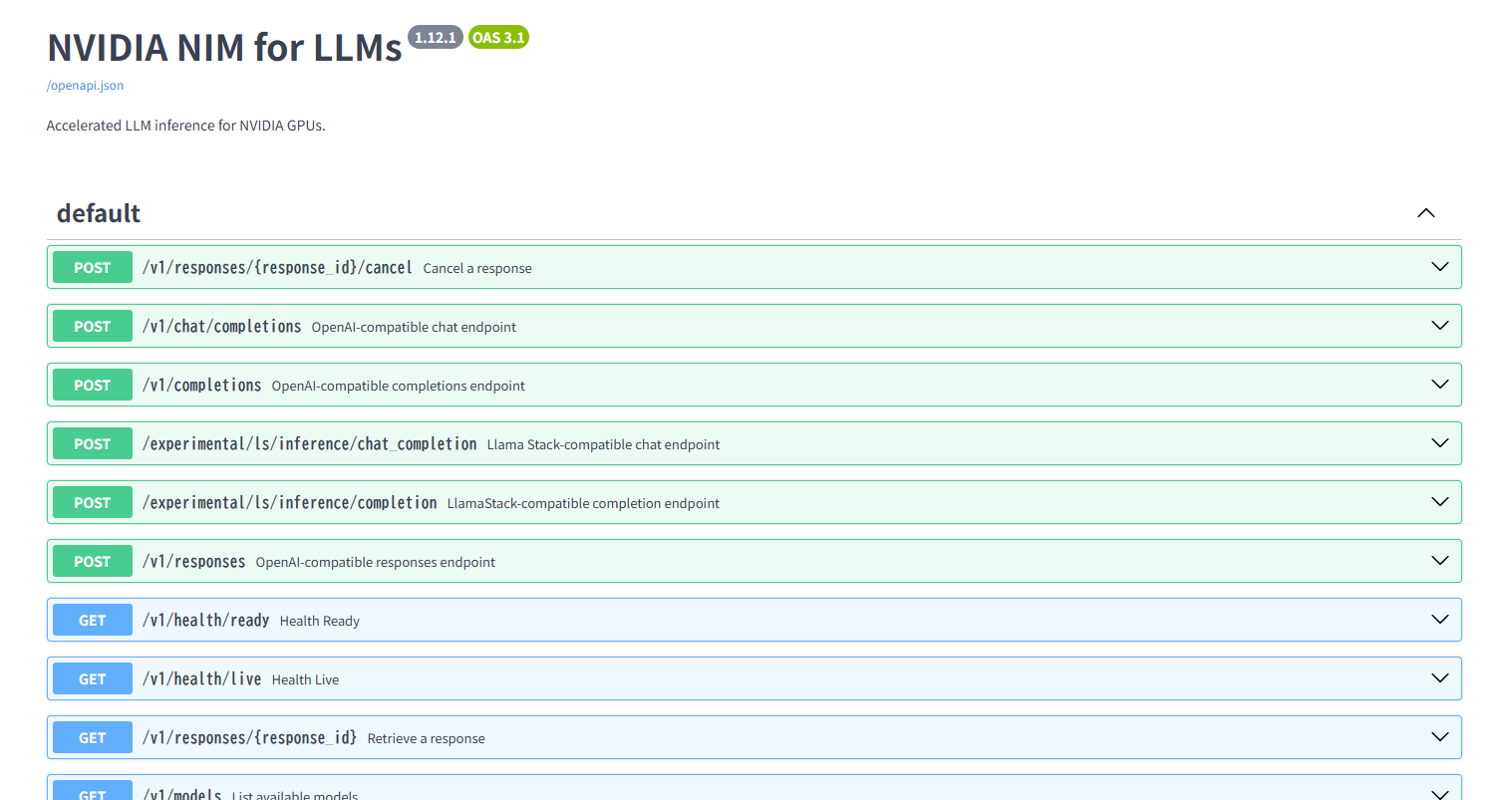Click POST badge for experimental inference/completion

[93, 502]
